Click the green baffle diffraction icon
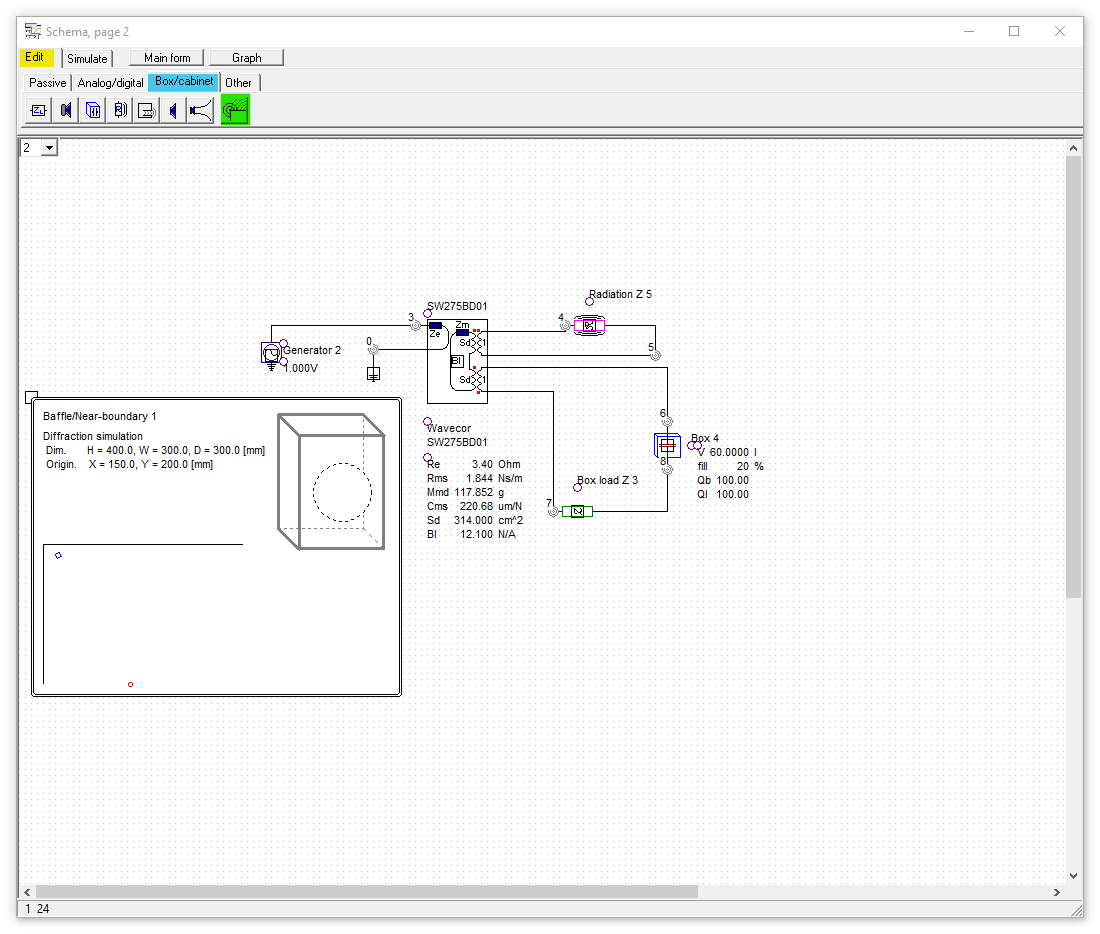The height and width of the screenshot is (934, 1100). pos(235,110)
